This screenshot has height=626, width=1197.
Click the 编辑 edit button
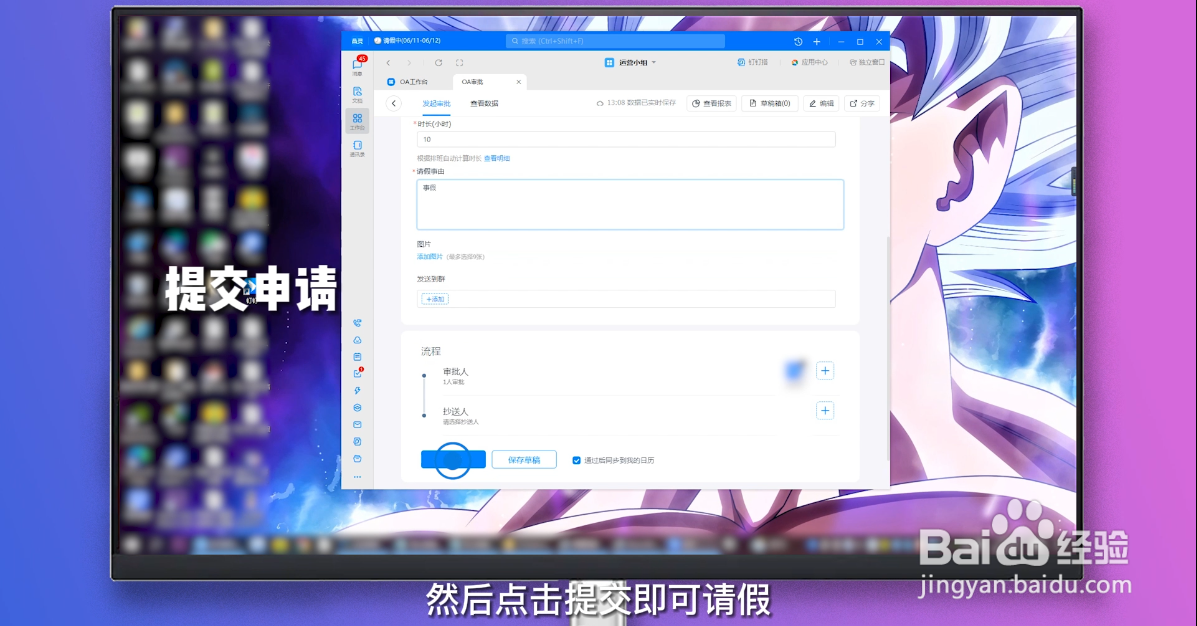click(x=821, y=103)
